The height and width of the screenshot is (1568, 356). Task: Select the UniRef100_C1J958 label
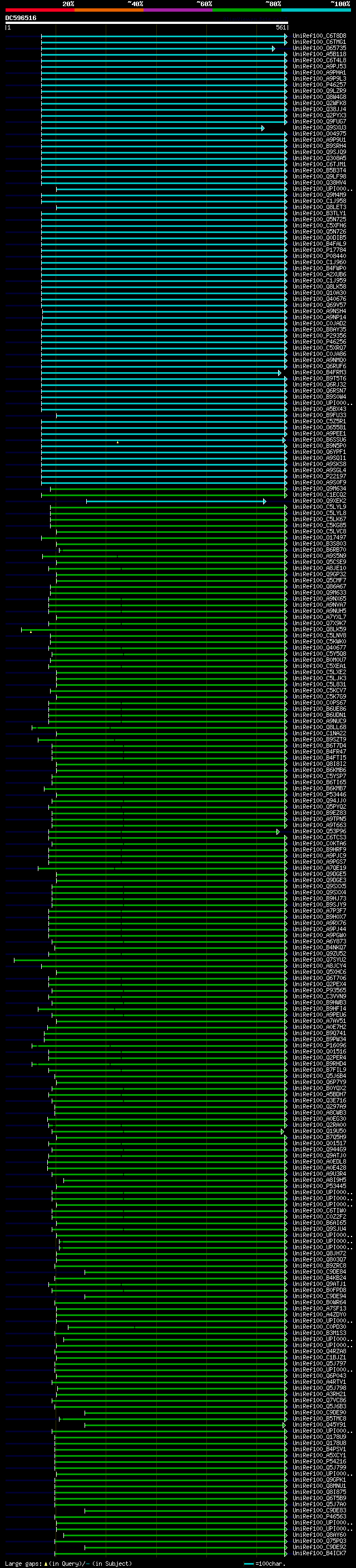click(x=319, y=201)
